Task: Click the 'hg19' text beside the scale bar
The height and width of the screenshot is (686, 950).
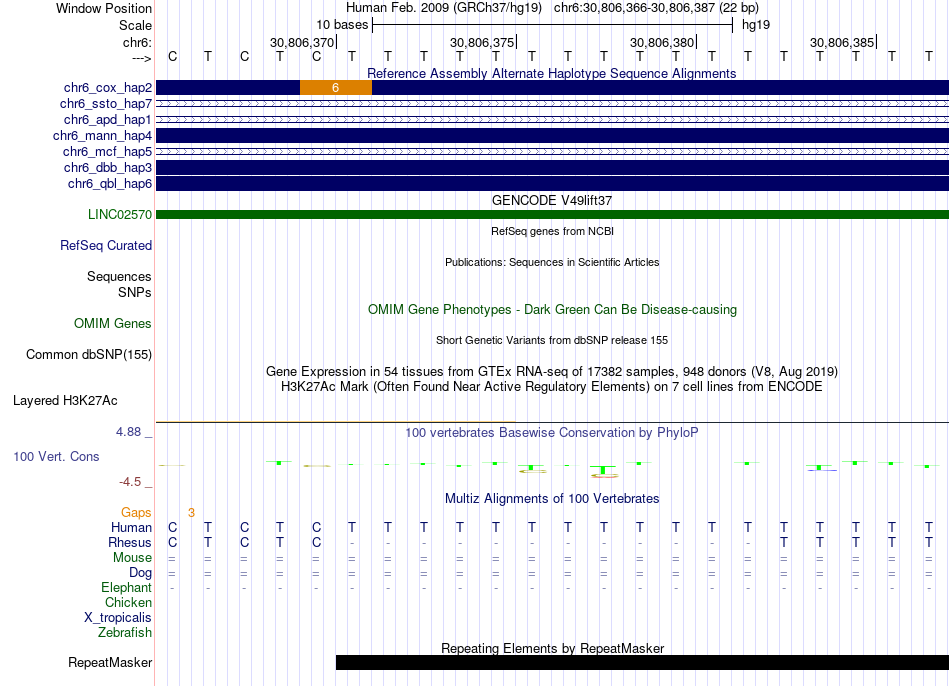Action: (756, 25)
